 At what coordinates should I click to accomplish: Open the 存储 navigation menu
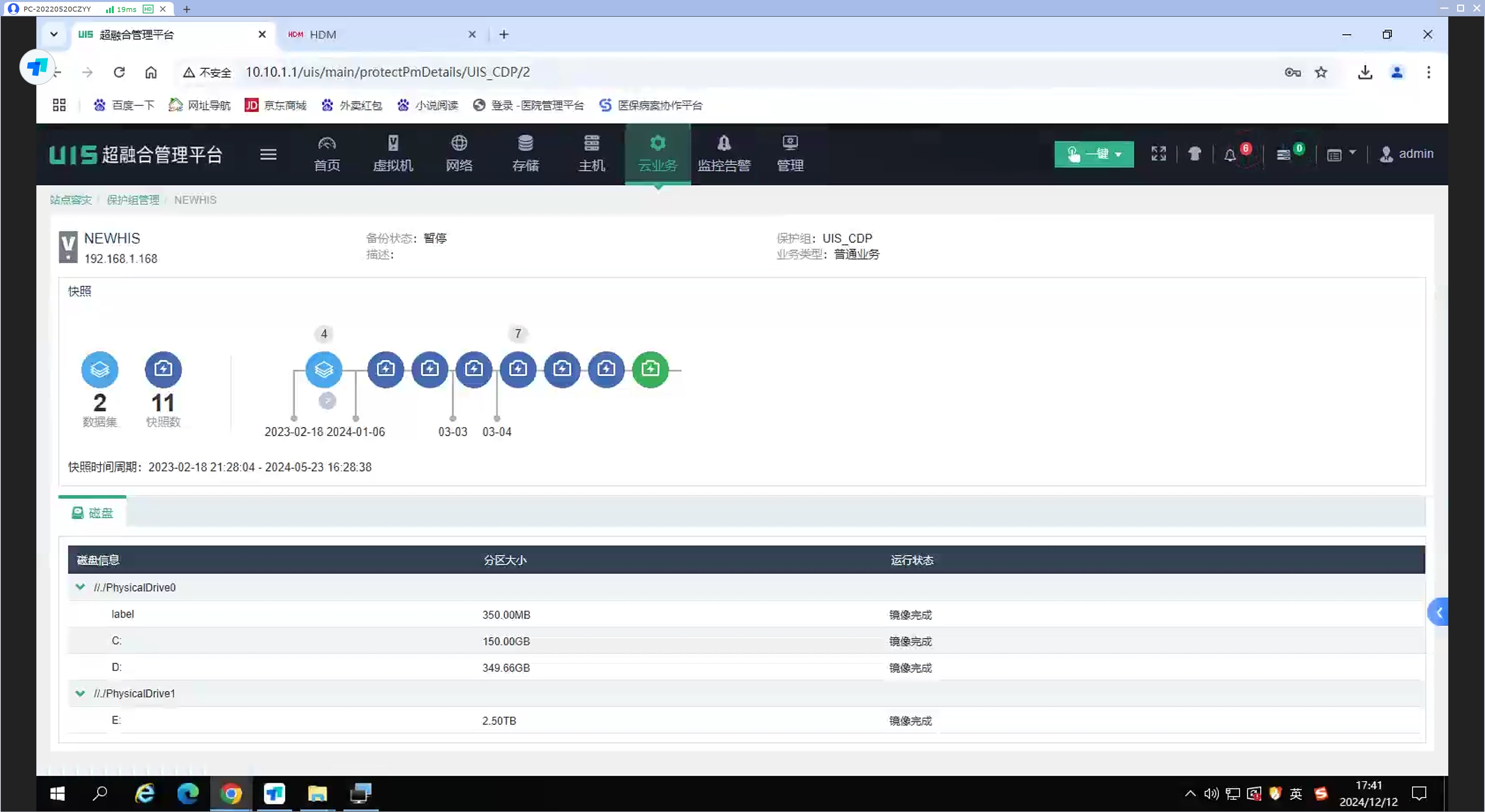tap(525, 154)
